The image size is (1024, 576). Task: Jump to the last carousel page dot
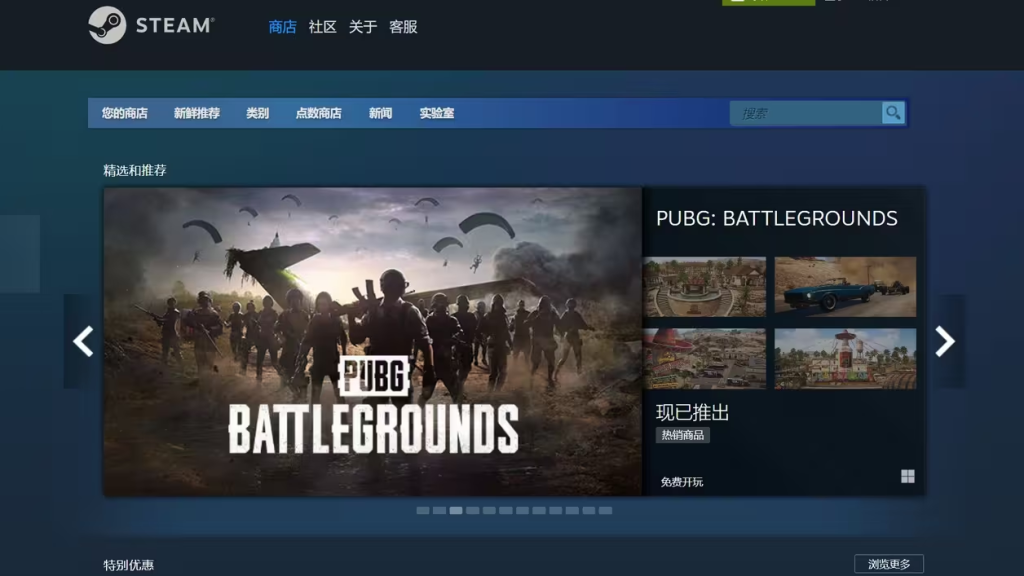tap(605, 511)
